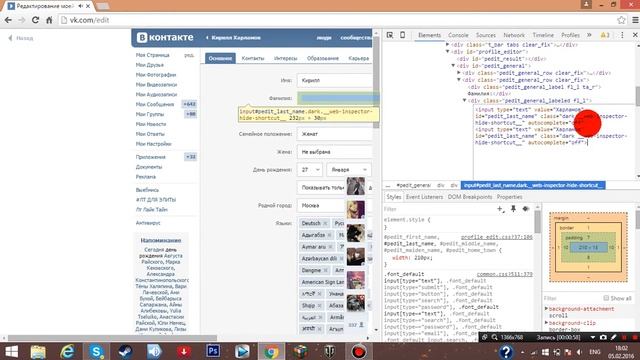The width and height of the screenshot is (640, 360).
Task: Open Photoshop from the taskbar
Action: pyautogui.click(x=213, y=351)
